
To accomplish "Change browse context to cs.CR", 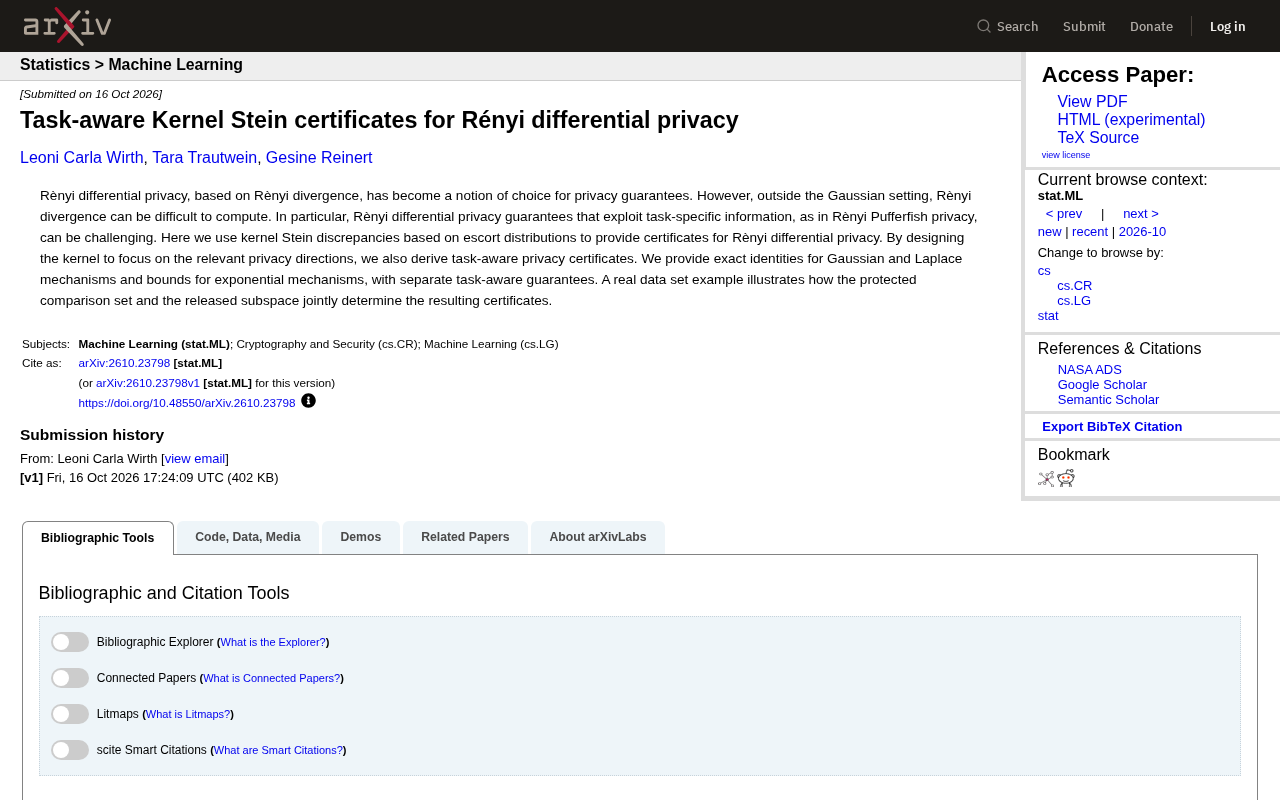I will (1075, 286).
